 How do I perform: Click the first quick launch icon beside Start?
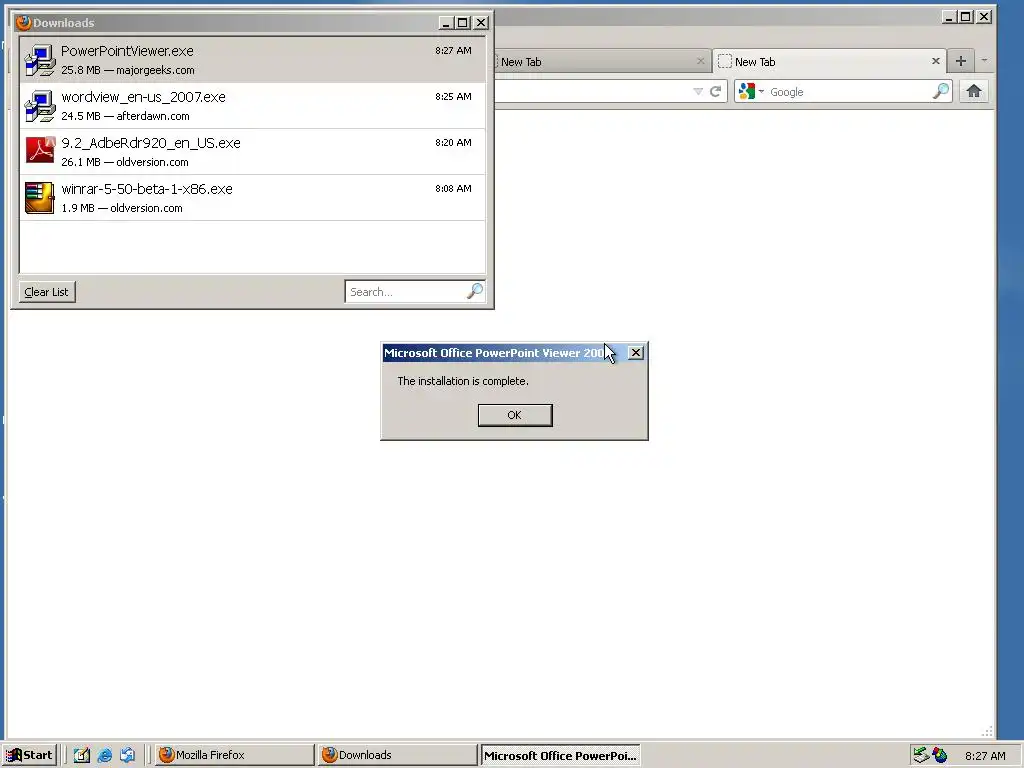click(x=82, y=755)
